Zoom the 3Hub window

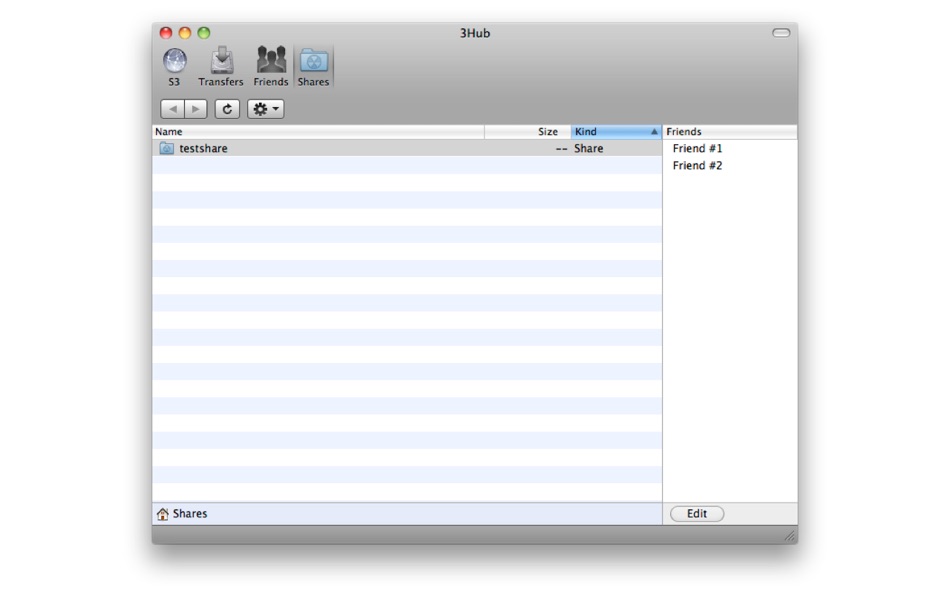coord(204,33)
